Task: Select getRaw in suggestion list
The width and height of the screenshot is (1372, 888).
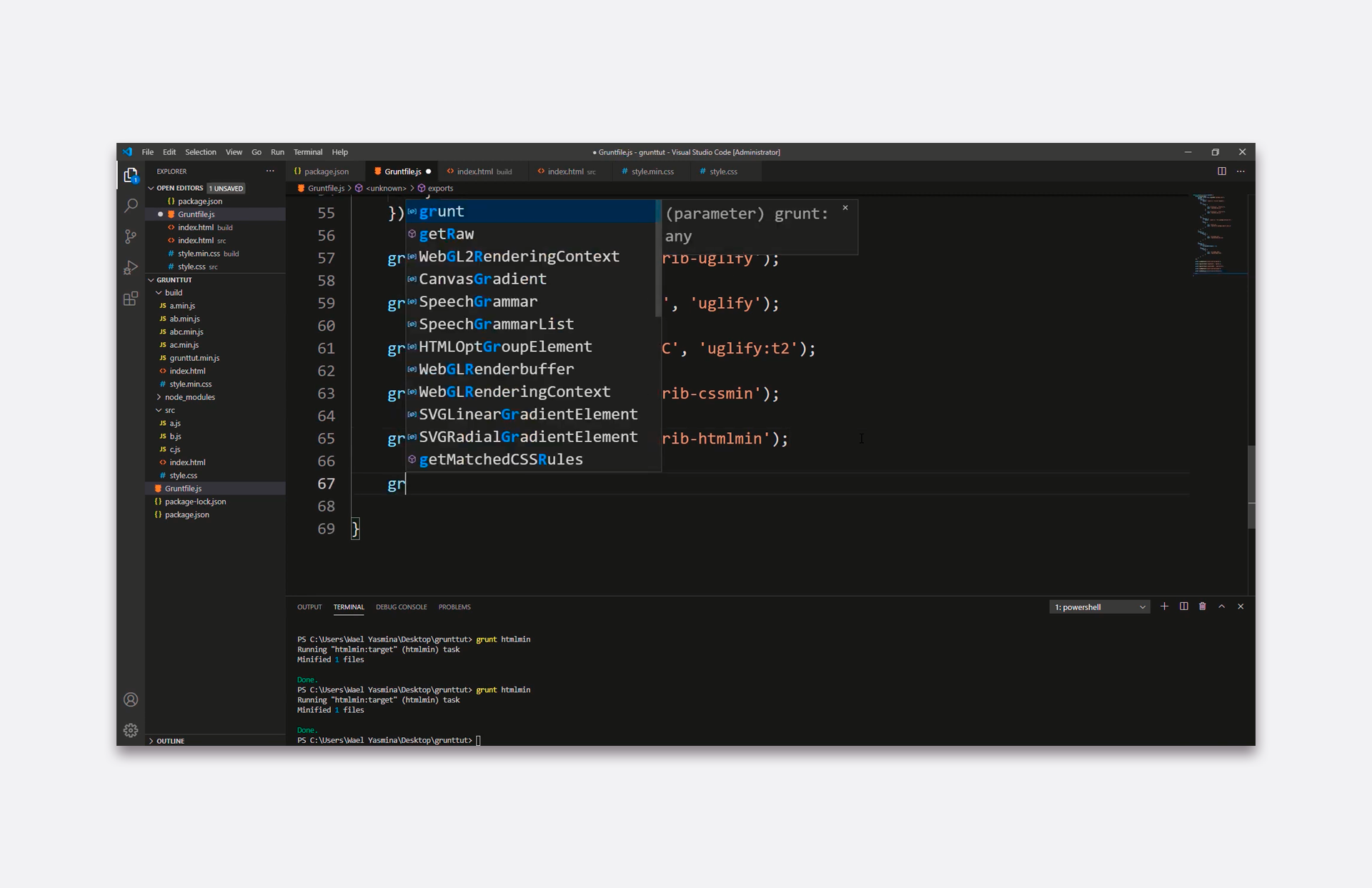Action: click(x=447, y=234)
